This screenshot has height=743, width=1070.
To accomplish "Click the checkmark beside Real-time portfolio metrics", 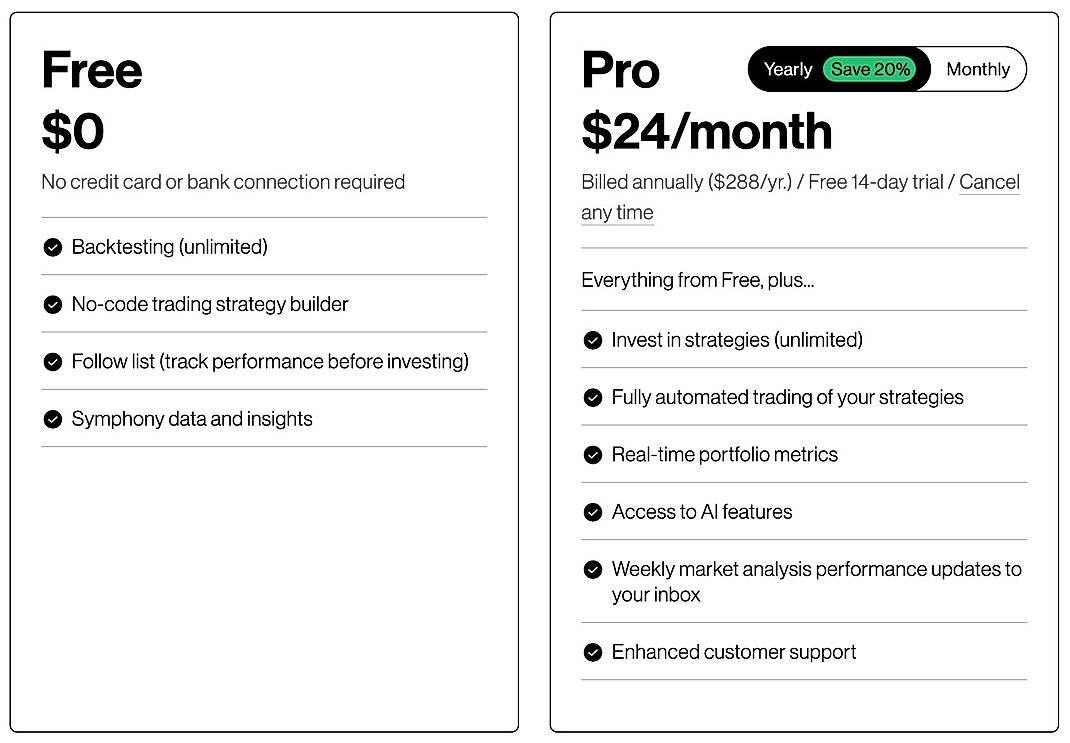I will coord(591,454).
